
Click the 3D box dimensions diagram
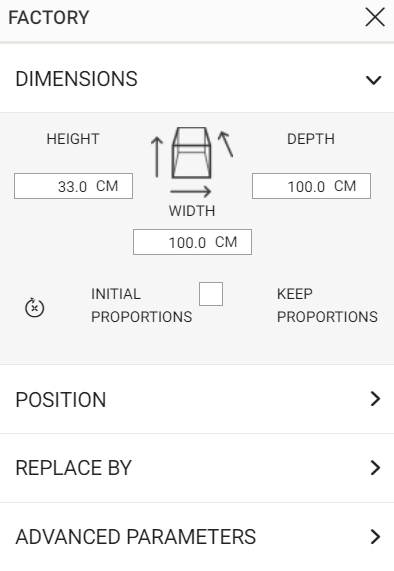click(x=191, y=153)
